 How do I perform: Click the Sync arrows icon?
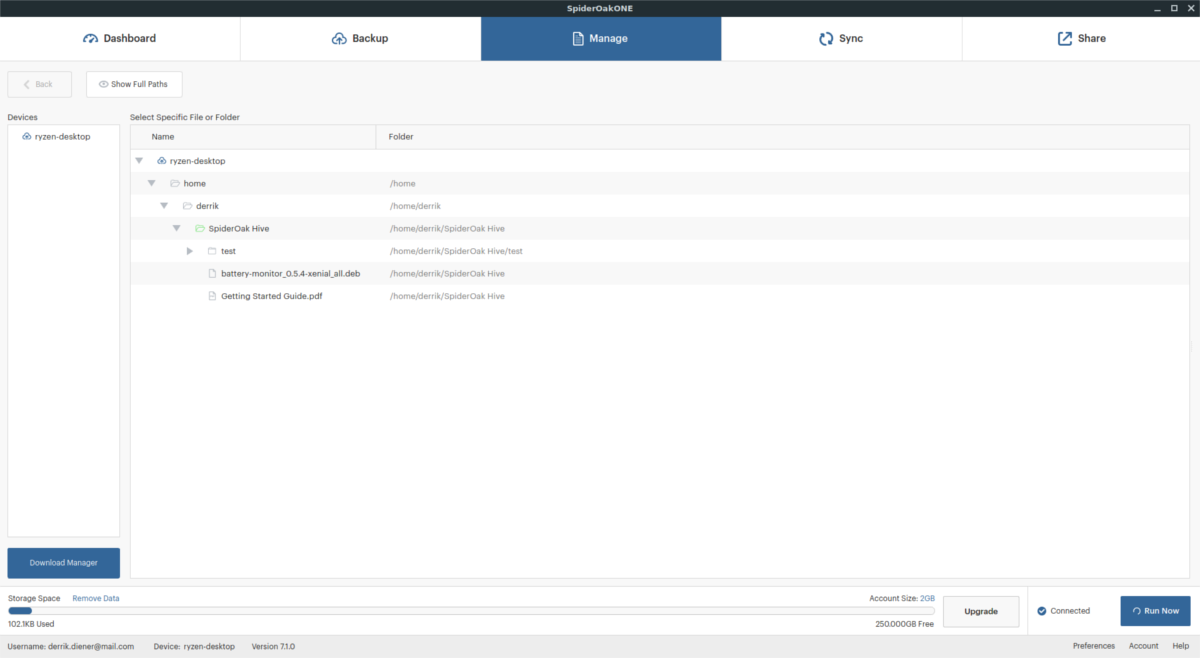826,38
